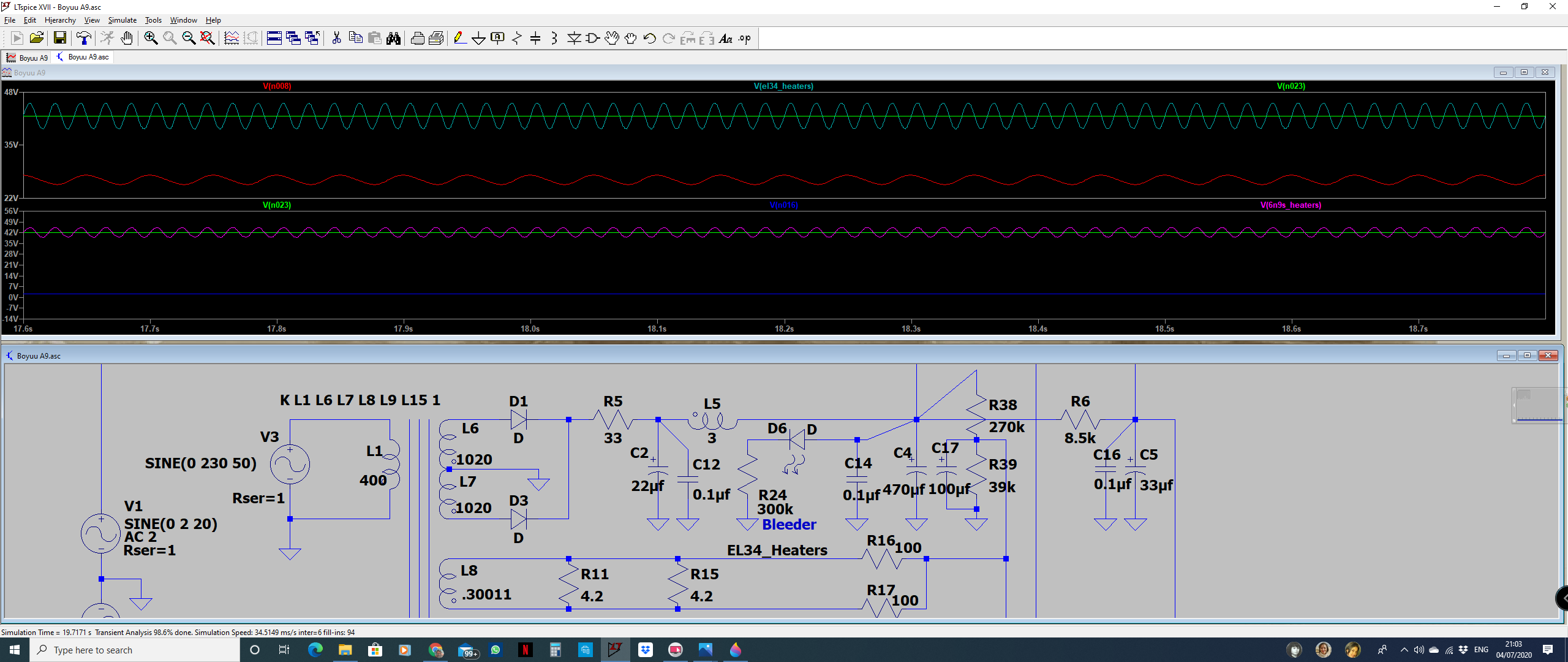The image size is (1568, 662).
Task: Click the taskbar search box
Action: tap(135, 650)
